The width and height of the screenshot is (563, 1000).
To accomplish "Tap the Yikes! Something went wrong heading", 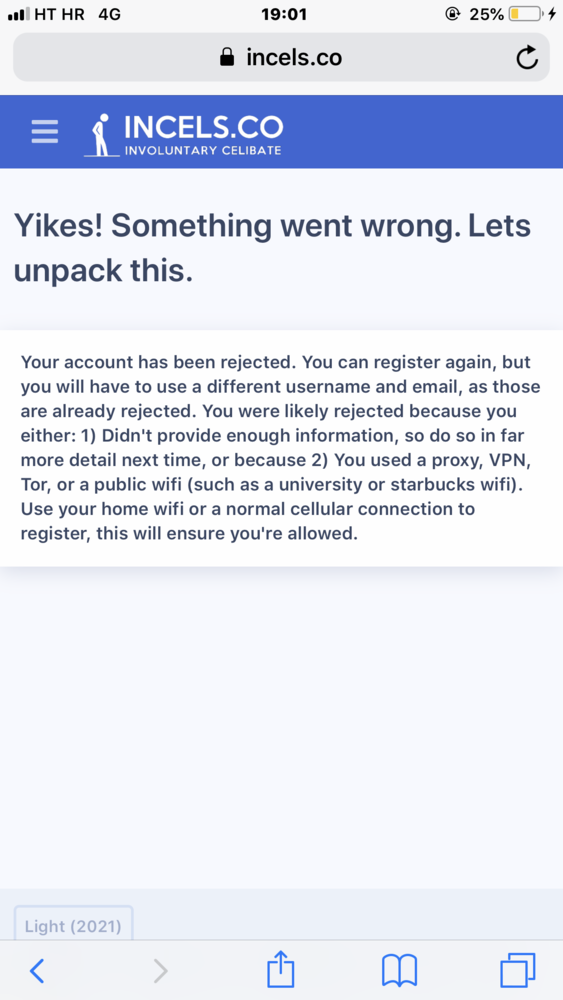I will tap(272, 247).
